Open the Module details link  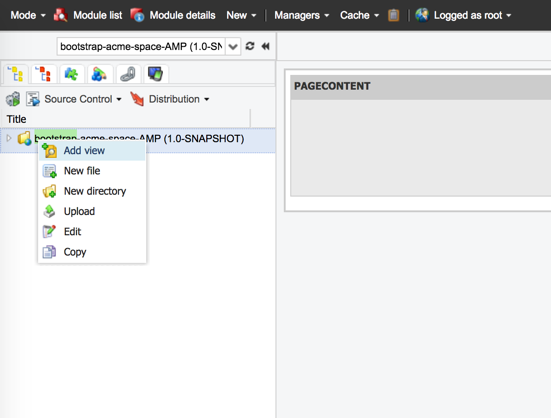(182, 15)
